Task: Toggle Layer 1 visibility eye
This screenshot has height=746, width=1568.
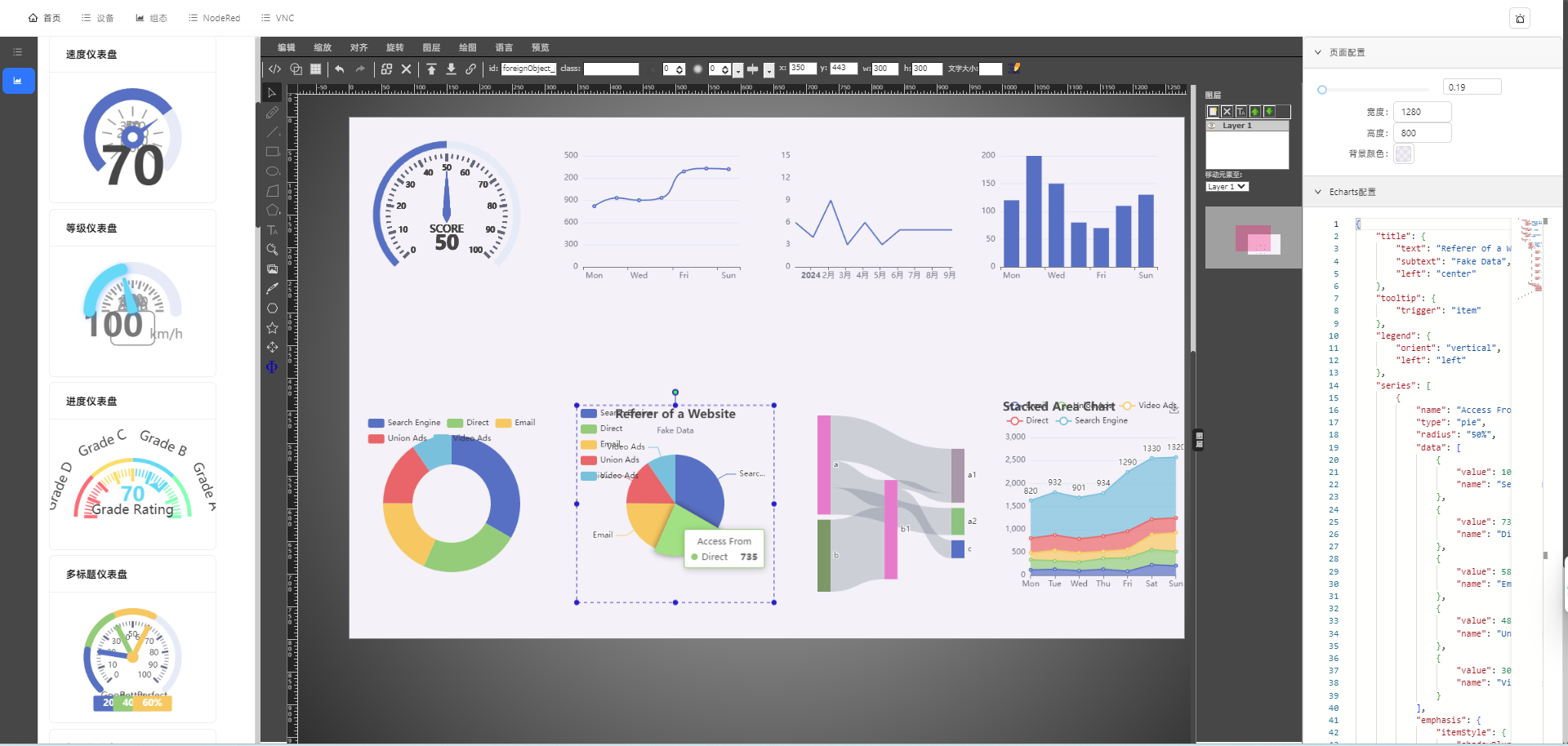Action: pyautogui.click(x=1213, y=126)
